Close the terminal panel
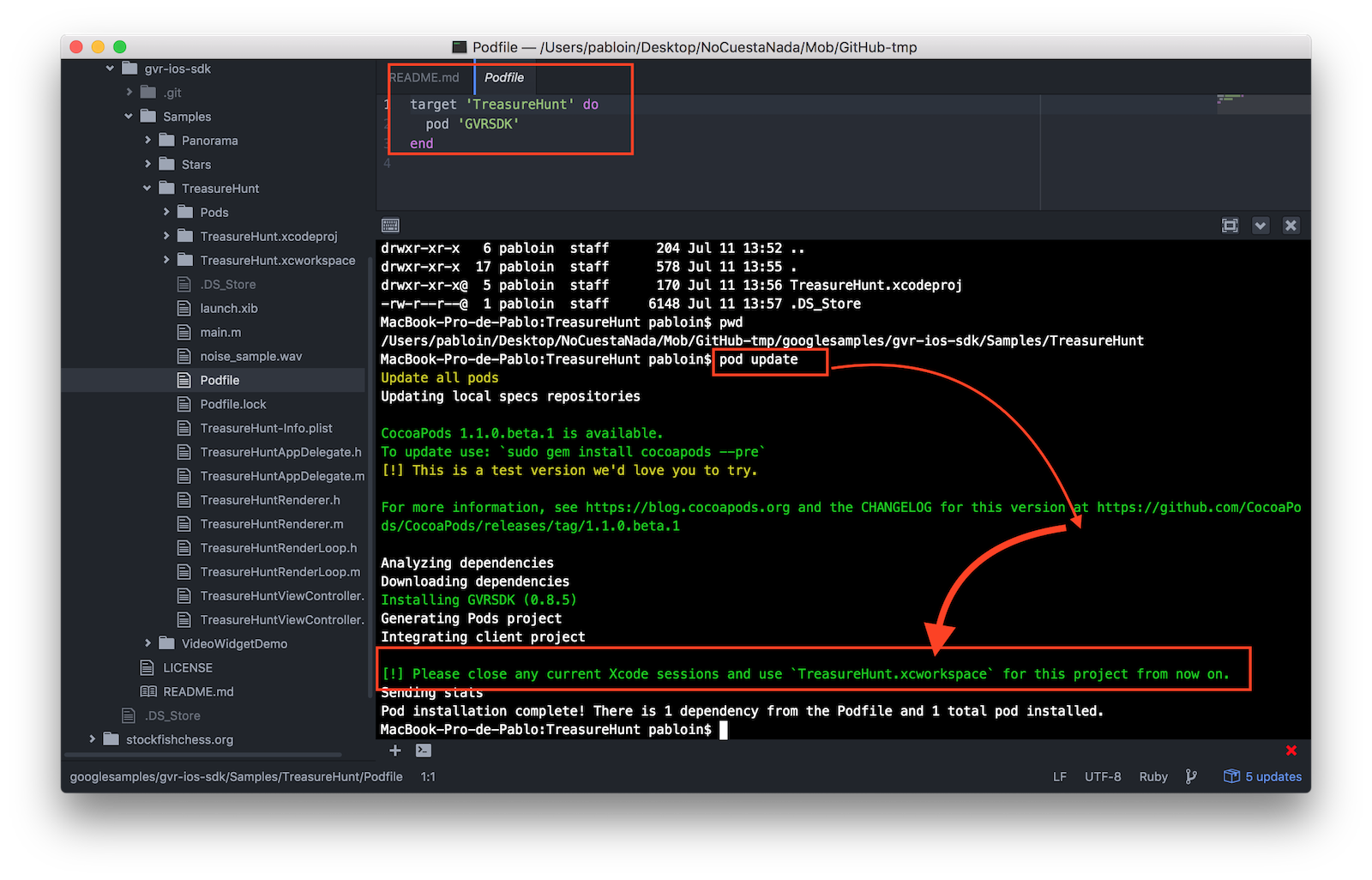The width and height of the screenshot is (1372, 880). click(1291, 226)
